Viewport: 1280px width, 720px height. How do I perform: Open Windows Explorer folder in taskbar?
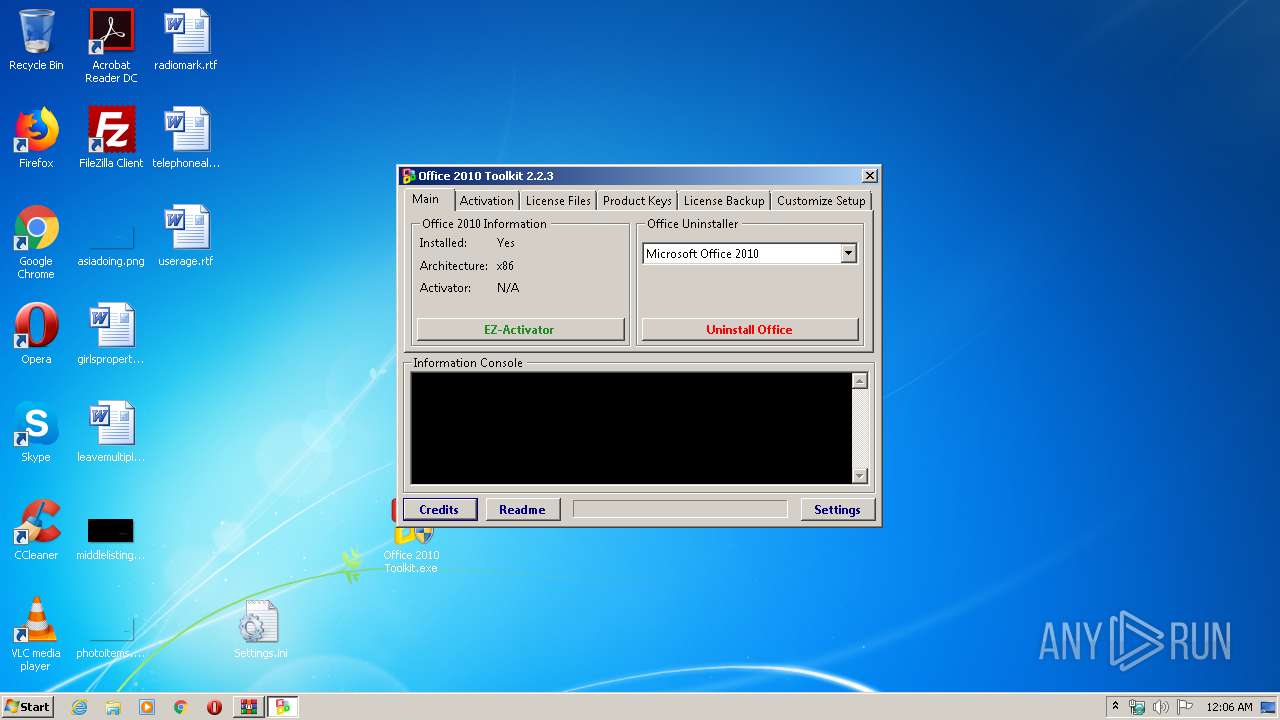[113, 707]
